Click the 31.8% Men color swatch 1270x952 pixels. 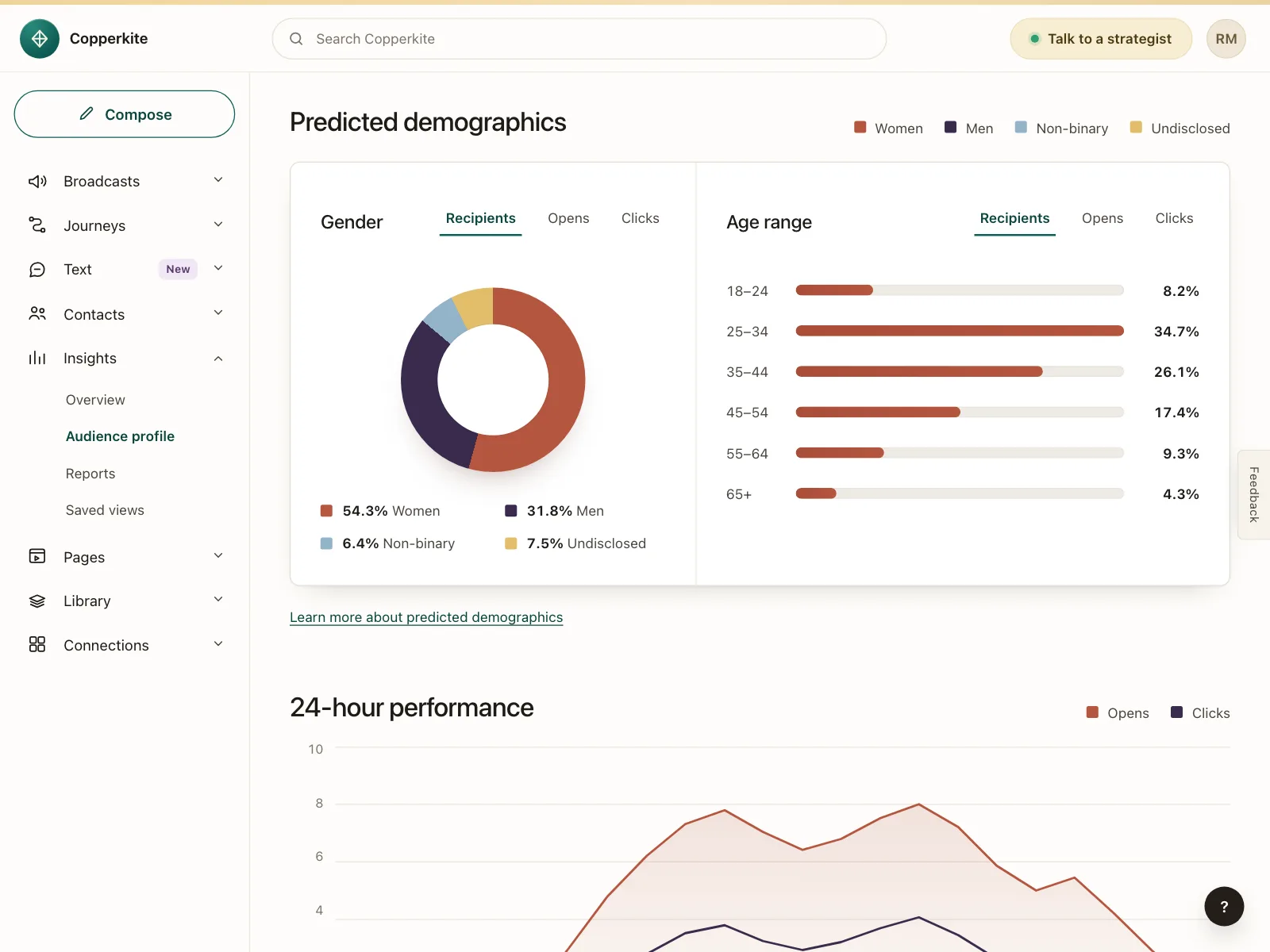511,511
